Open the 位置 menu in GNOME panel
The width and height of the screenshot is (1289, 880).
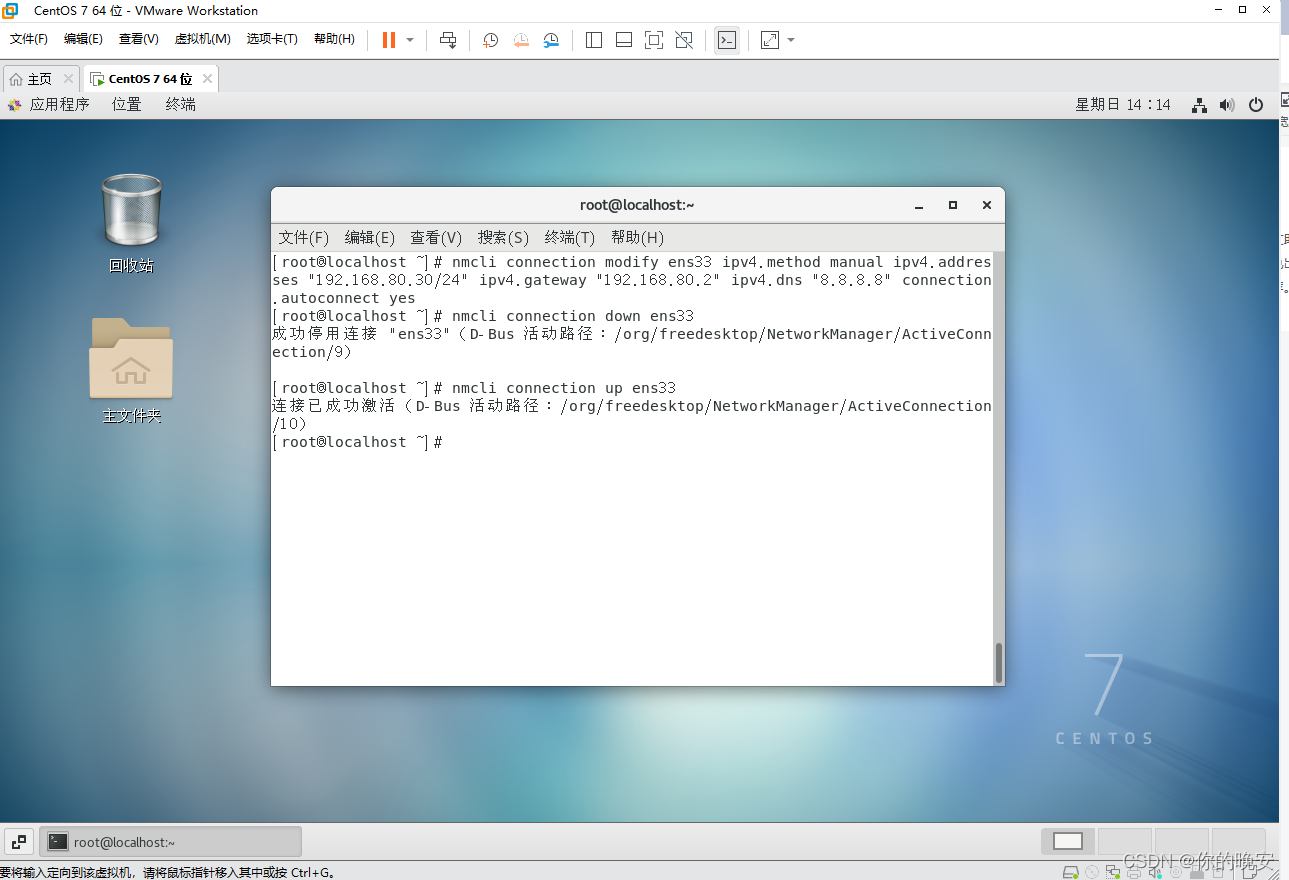127,104
